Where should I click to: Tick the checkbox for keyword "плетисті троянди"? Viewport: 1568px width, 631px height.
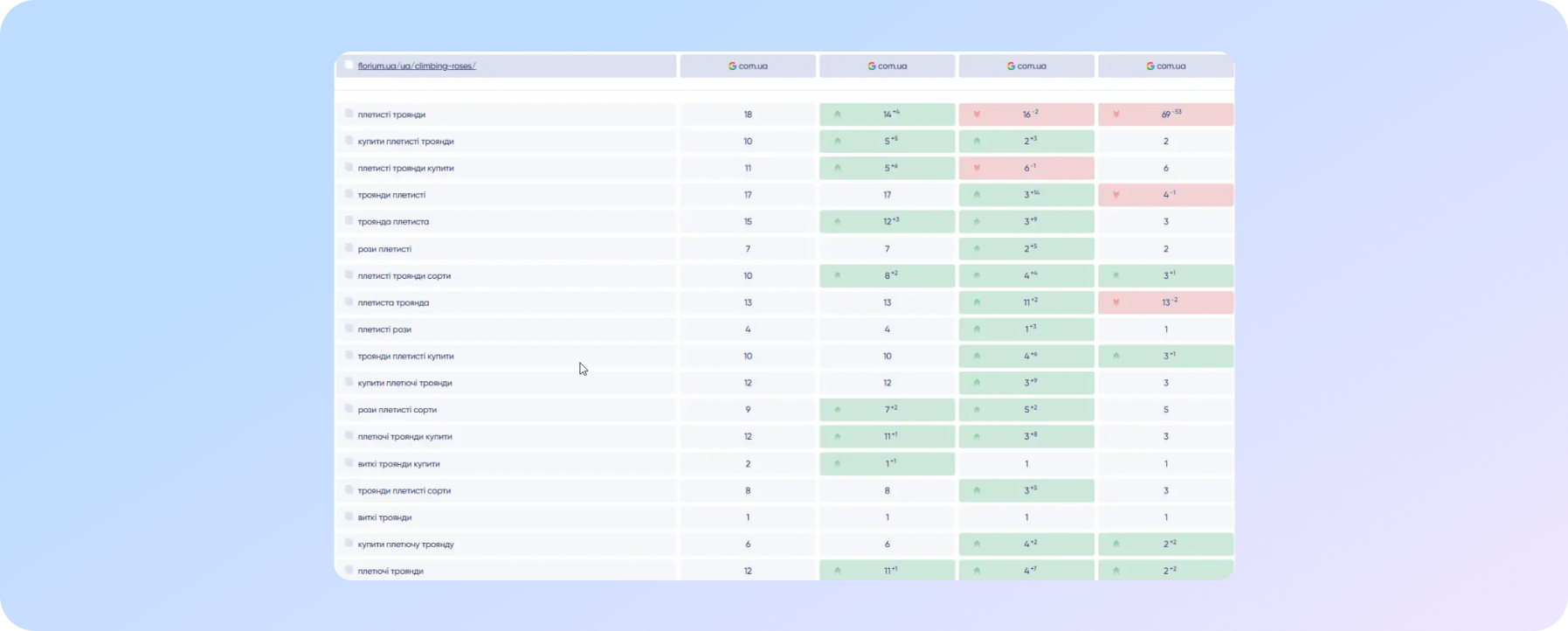click(x=349, y=114)
